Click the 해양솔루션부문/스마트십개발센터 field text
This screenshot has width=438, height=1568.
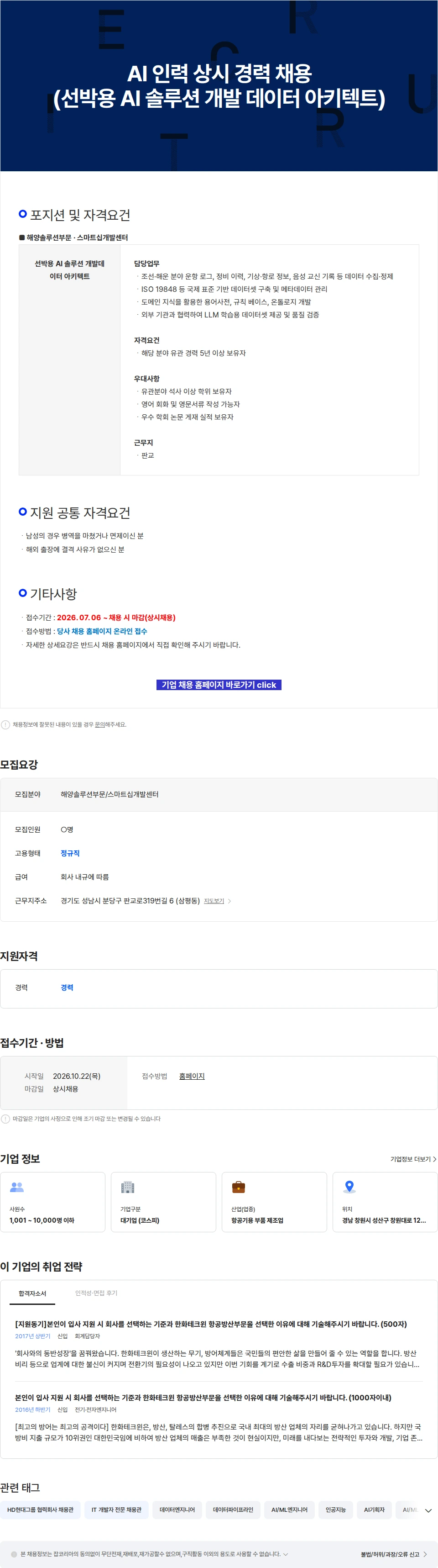point(109,794)
